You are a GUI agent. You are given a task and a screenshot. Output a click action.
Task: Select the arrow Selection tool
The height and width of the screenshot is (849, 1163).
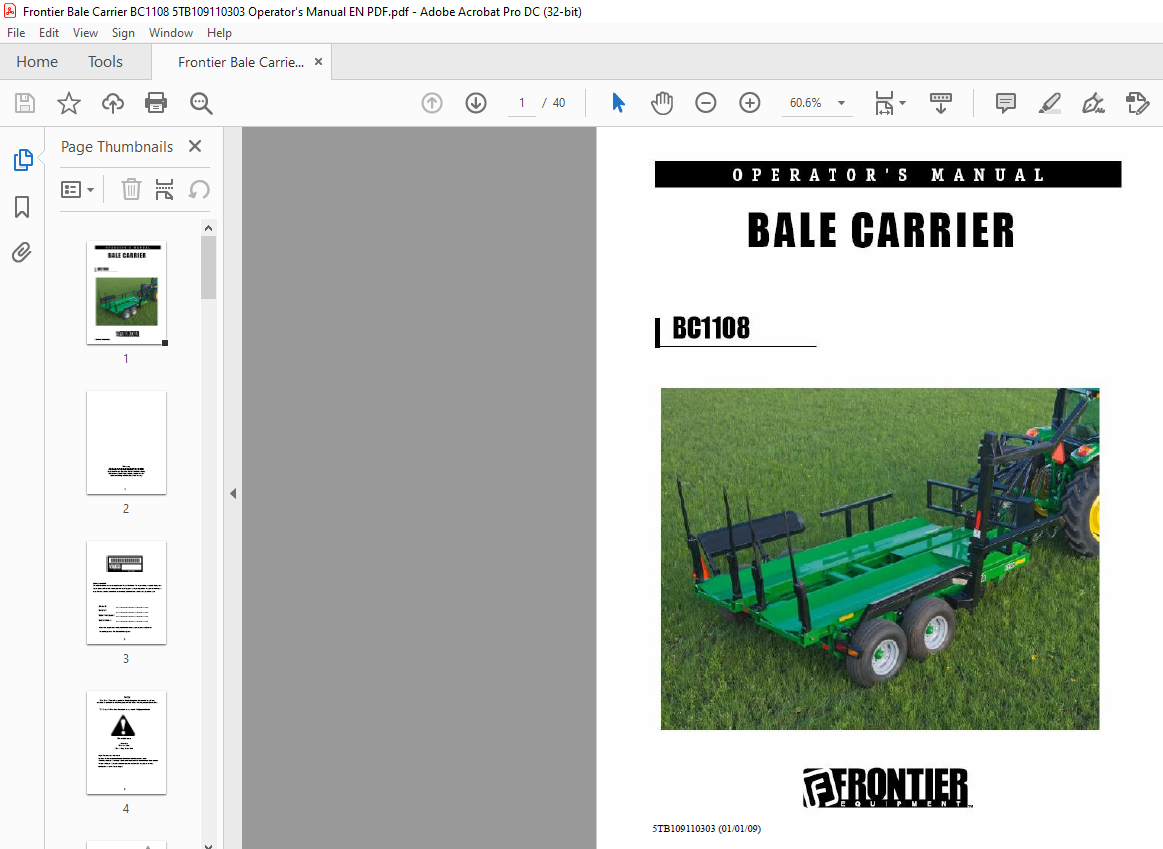click(x=618, y=103)
